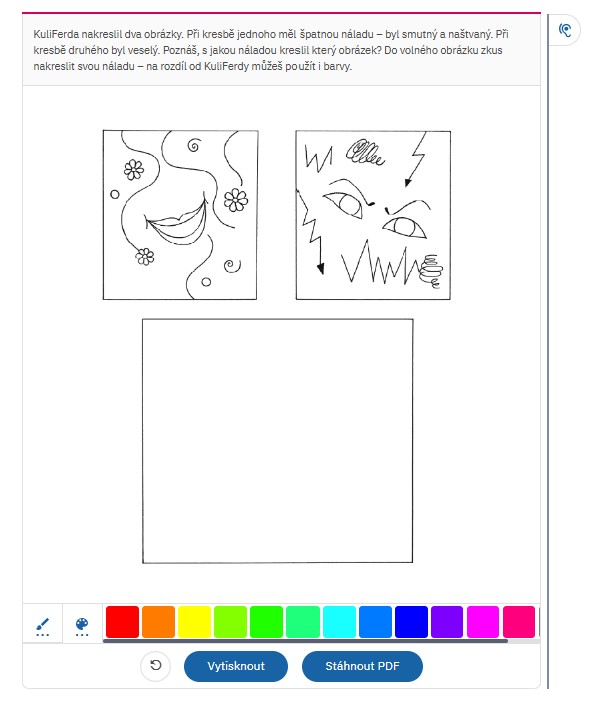Pick the hot pink color swatch
The width and height of the screenshot is (594, 720).
click(519, 622)
